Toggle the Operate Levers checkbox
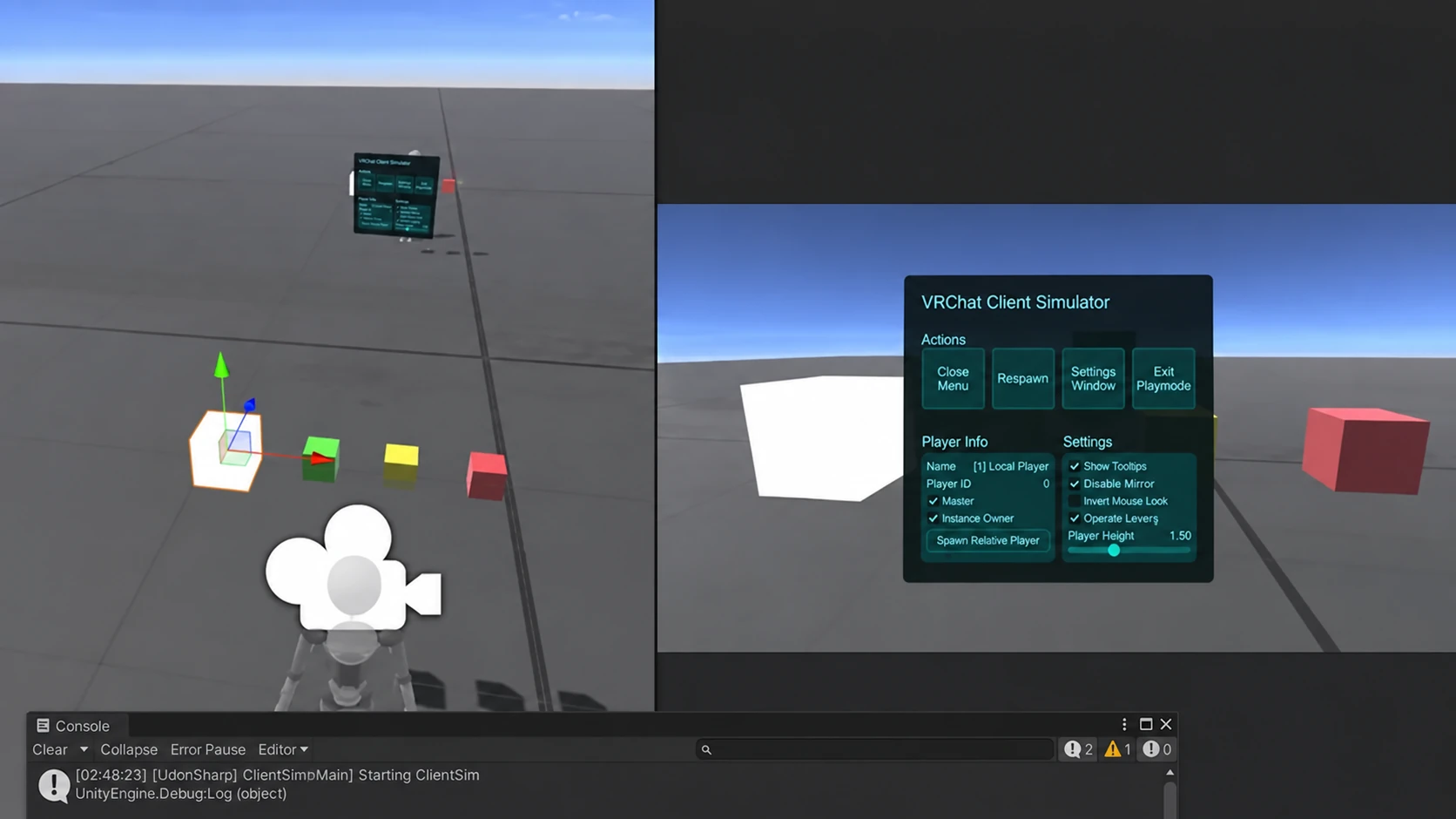This screenshot has height=819, width=1456. coord(1075,518)
